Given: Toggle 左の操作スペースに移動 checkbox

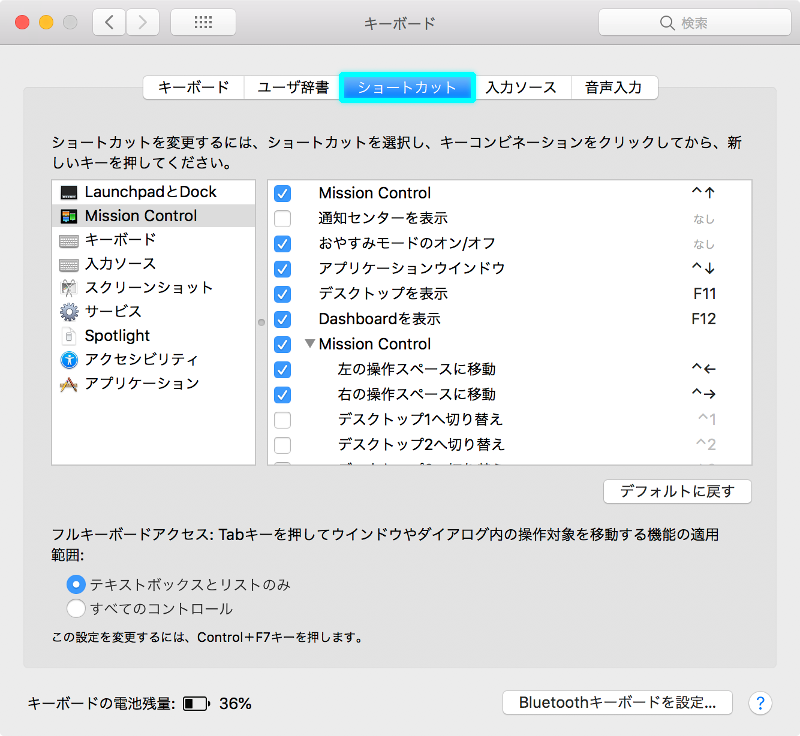Looking at the screenshot, I should coord(283,369).
